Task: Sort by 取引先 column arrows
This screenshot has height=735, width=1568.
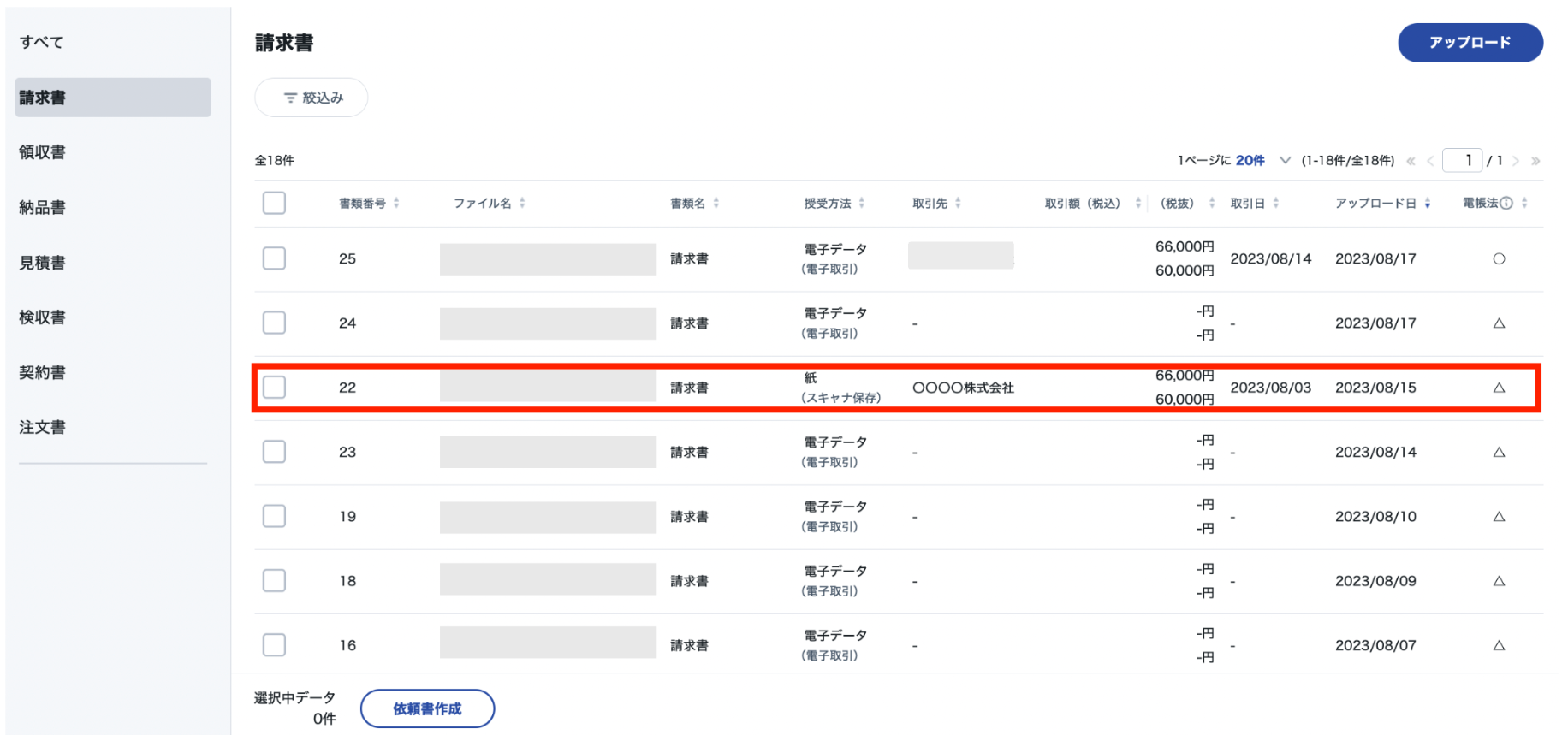Action: point(958,203)
